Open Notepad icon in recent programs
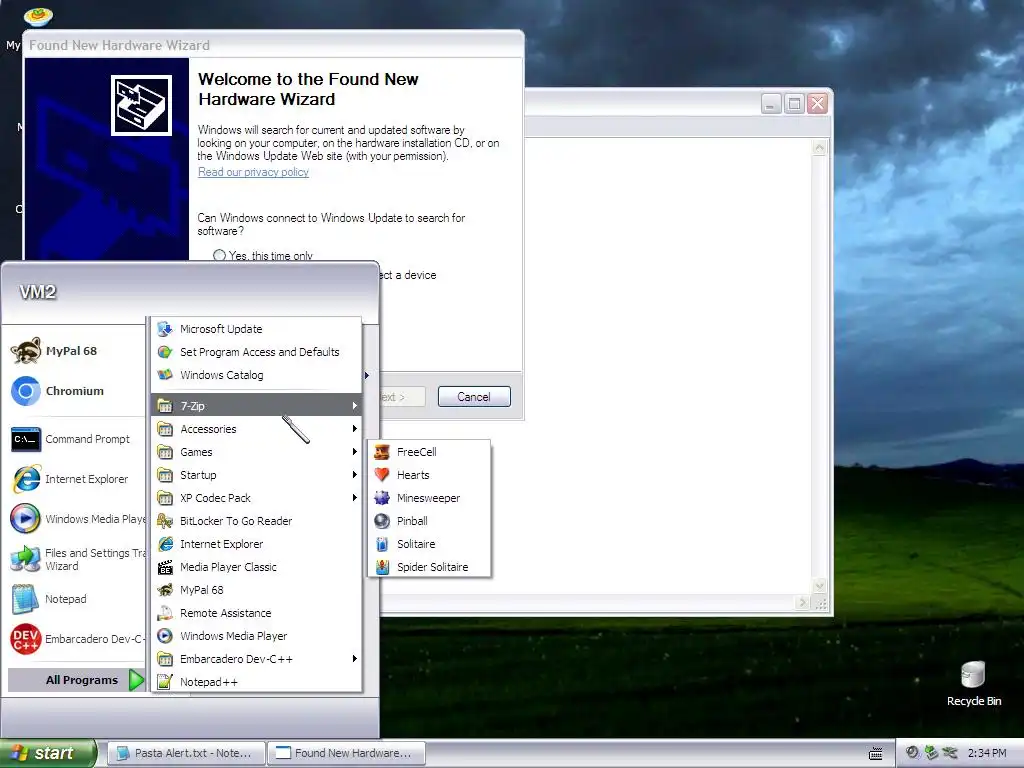The image size is (1024, 768). point(25,599)
